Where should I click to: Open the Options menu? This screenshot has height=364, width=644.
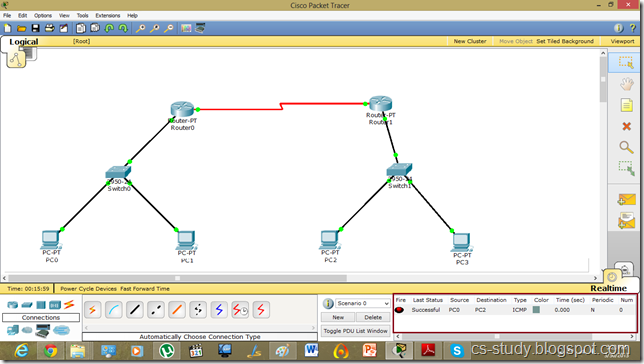pos(43,16)
